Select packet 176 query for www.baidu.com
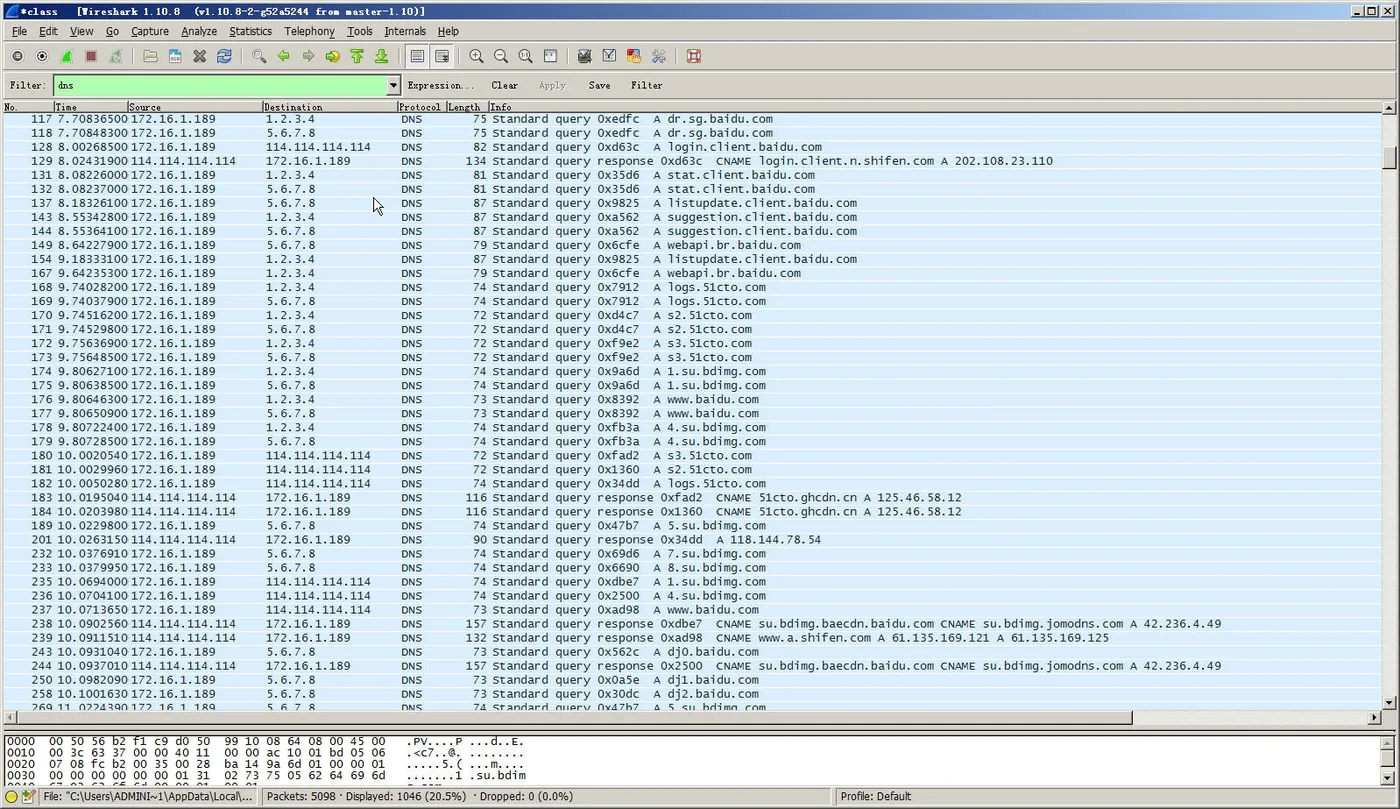This screenshot has height=809, width=1400. tap(692, 399)
